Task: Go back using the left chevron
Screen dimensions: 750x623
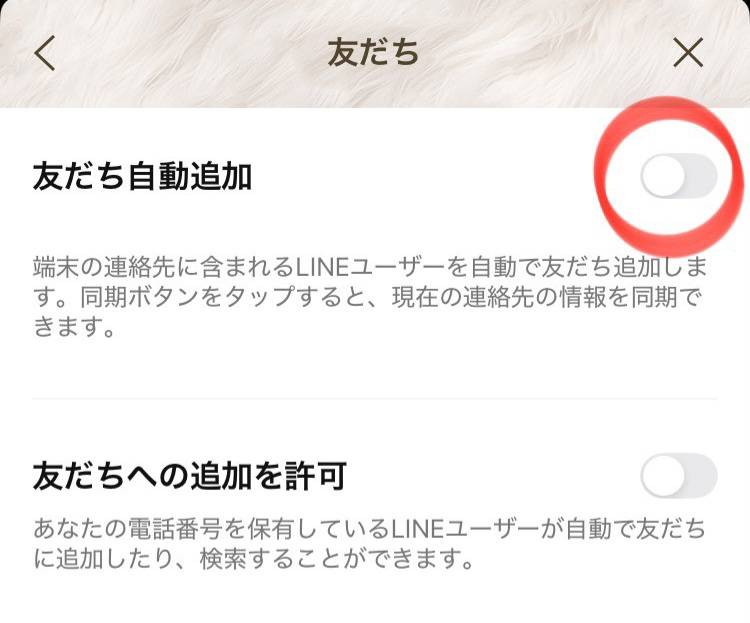Action: coord(45,53)
